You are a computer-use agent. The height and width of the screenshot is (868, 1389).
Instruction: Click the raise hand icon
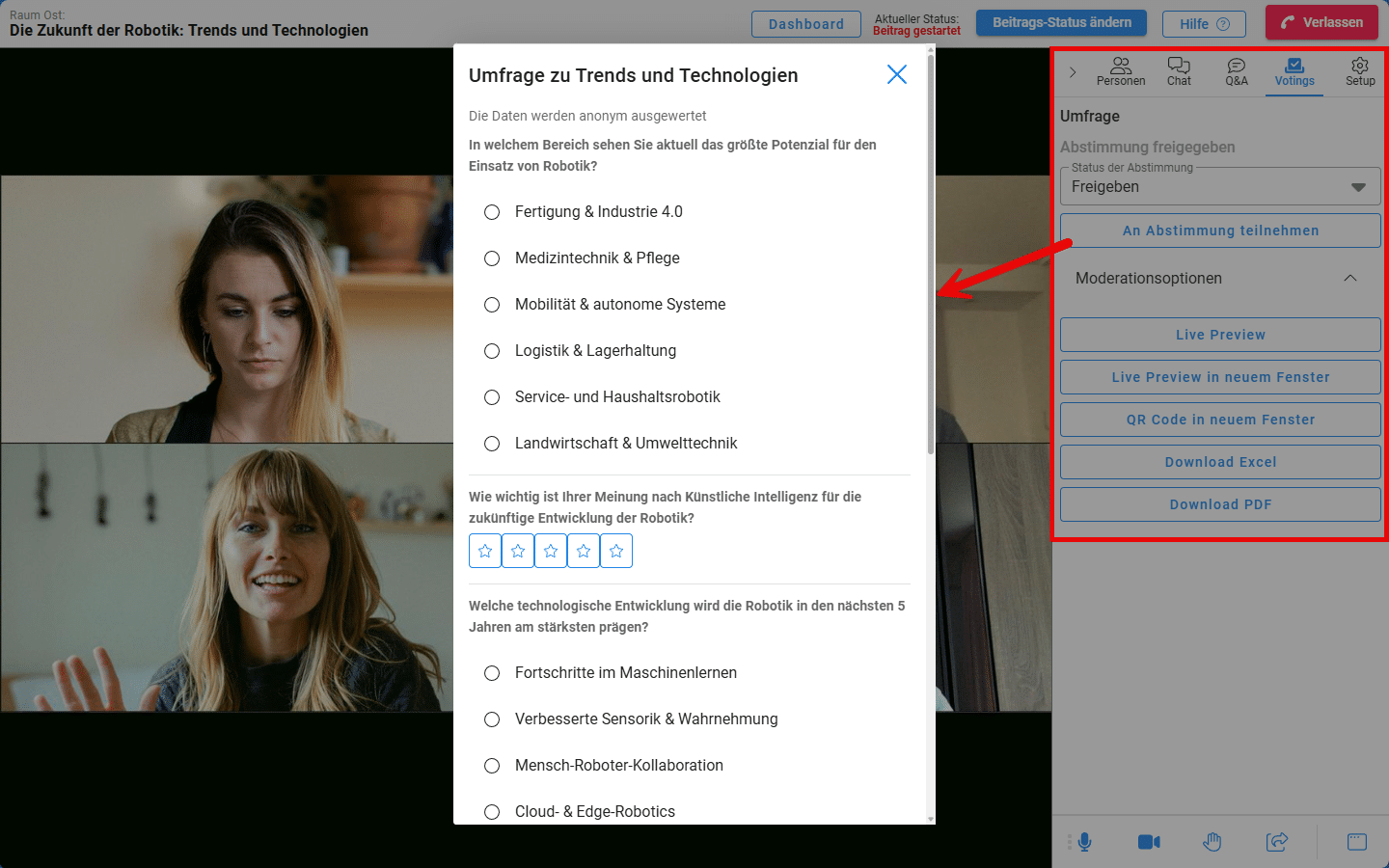tap(1212, 842)
